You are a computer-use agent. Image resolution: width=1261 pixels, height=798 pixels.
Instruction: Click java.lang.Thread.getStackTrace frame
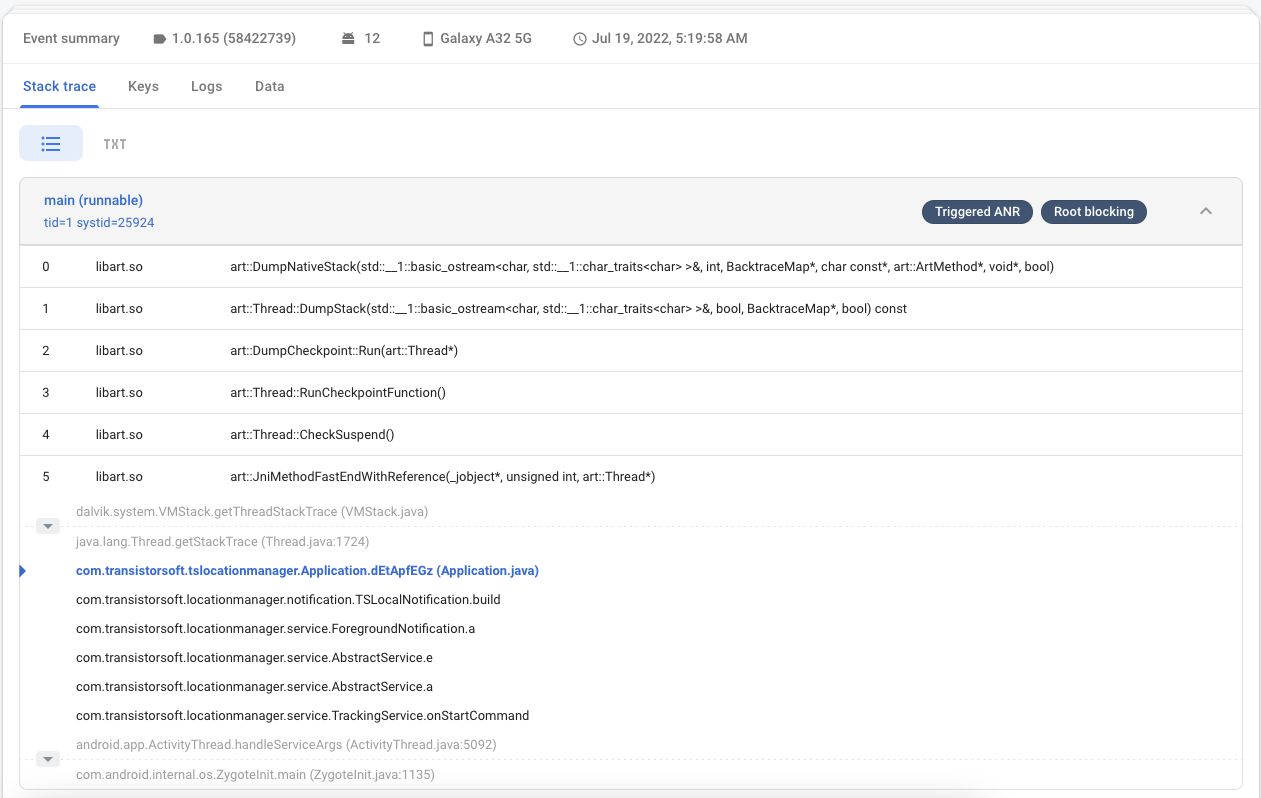pyautogui.click(x=223, y=542)
